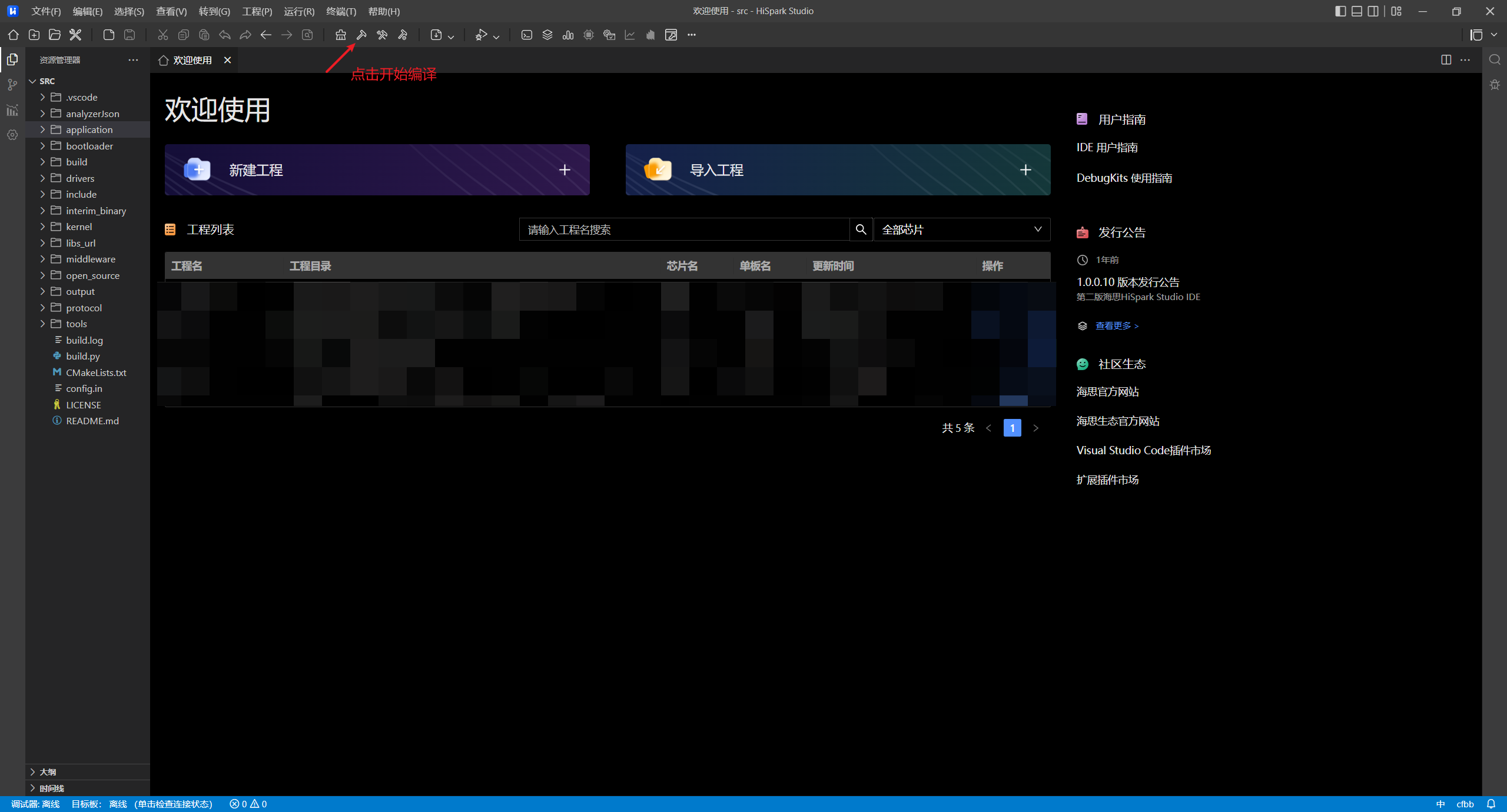This screenshot has width=1507, height=812.
Task: Open source control in activity bar
Action: tap(12, 85)
